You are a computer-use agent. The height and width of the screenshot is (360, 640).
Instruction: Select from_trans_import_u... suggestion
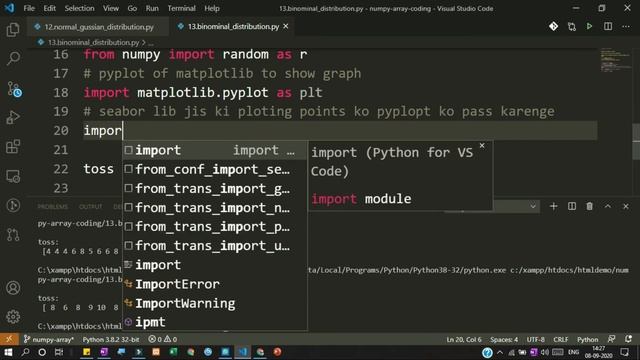(x=215, y=246)
